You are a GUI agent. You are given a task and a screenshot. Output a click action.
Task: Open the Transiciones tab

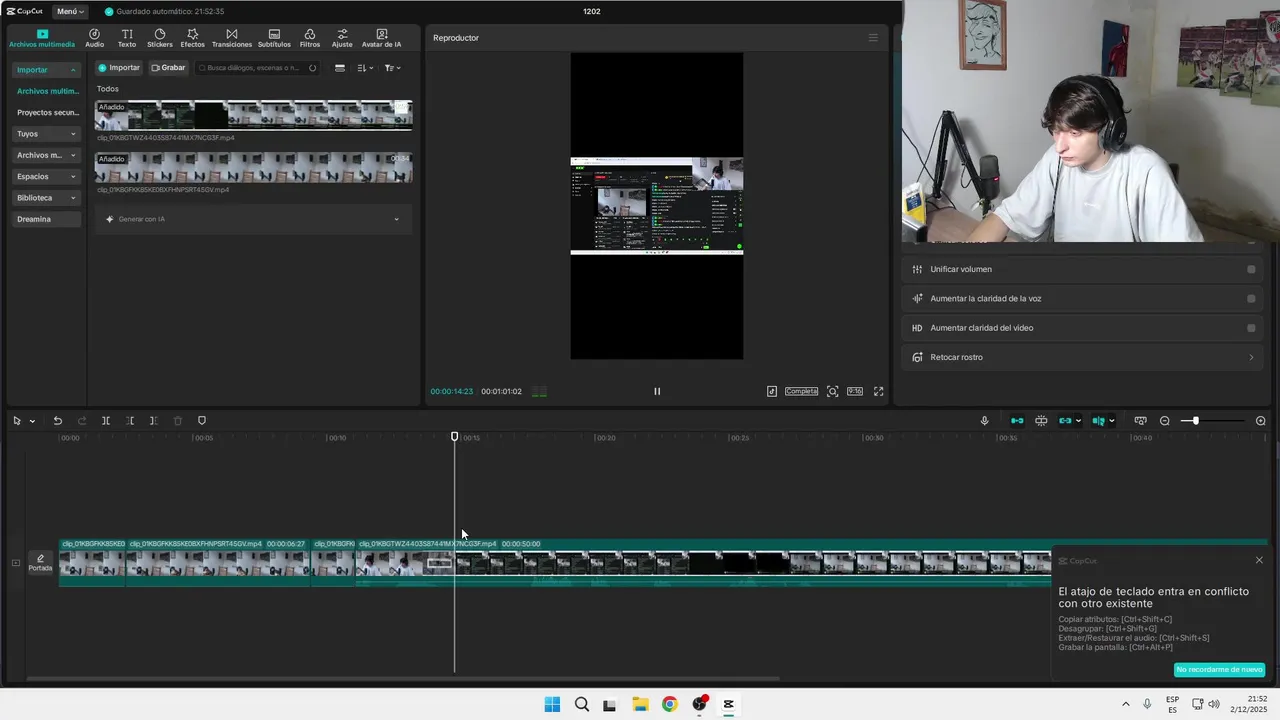click(x=232, y=38)
